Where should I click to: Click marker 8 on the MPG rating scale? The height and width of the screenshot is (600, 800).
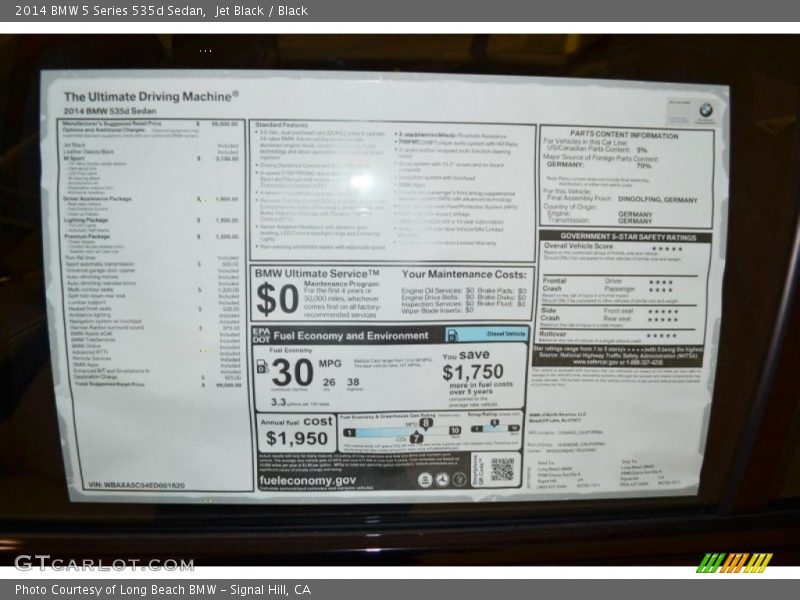425,424
